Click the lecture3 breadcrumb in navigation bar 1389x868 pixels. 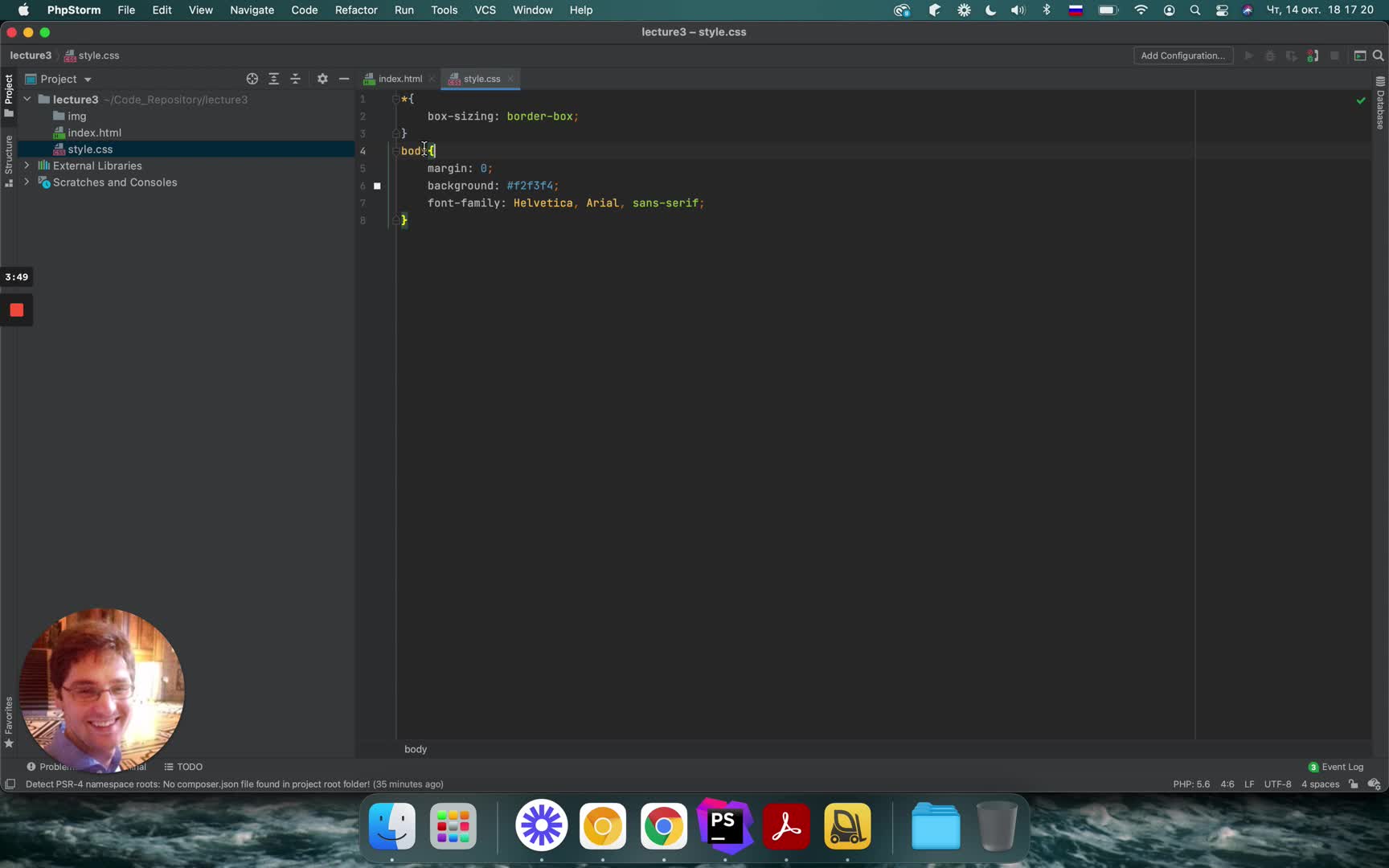(31, 55)
